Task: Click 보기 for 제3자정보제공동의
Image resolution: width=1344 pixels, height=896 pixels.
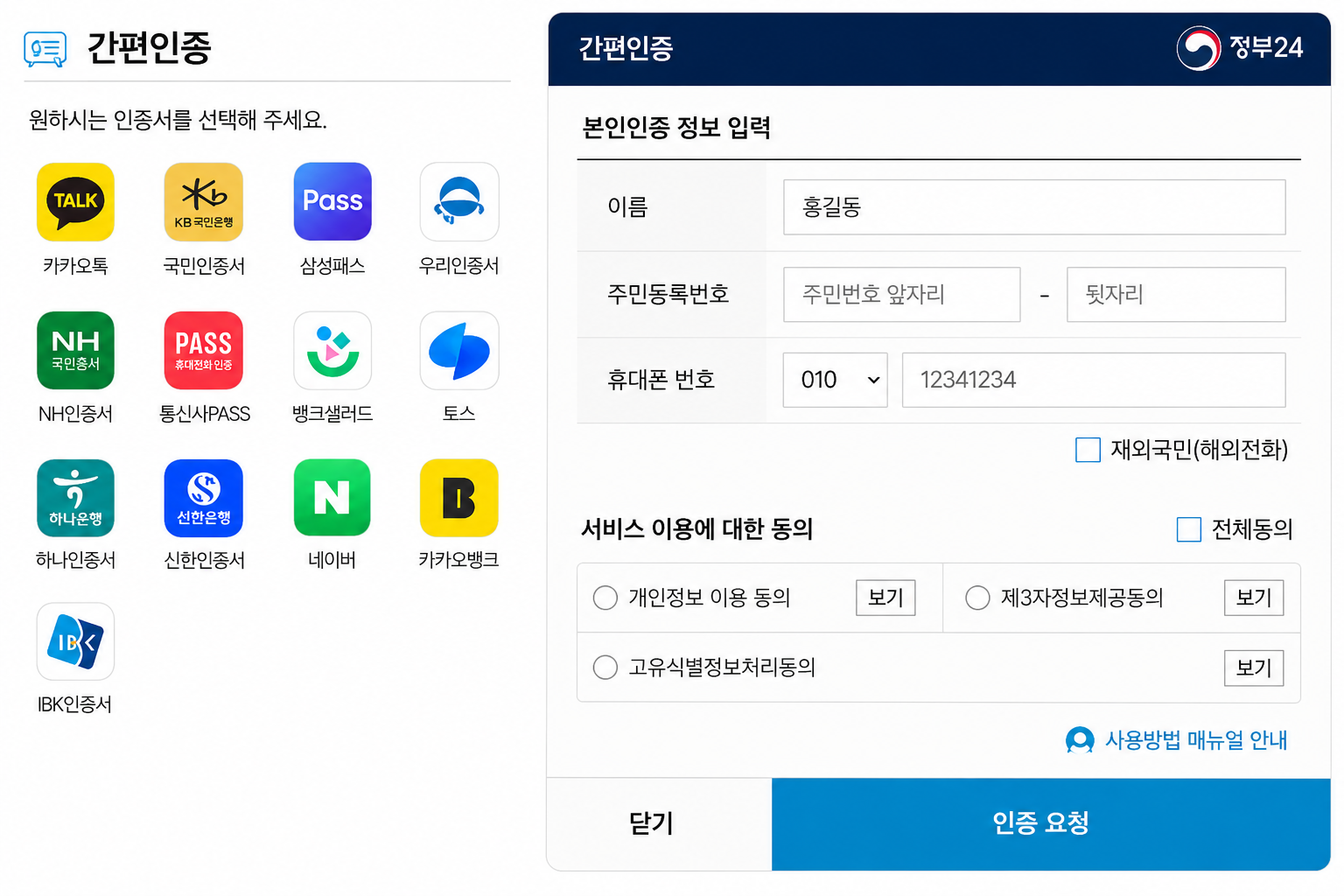Action: [x=1254, y=598]
